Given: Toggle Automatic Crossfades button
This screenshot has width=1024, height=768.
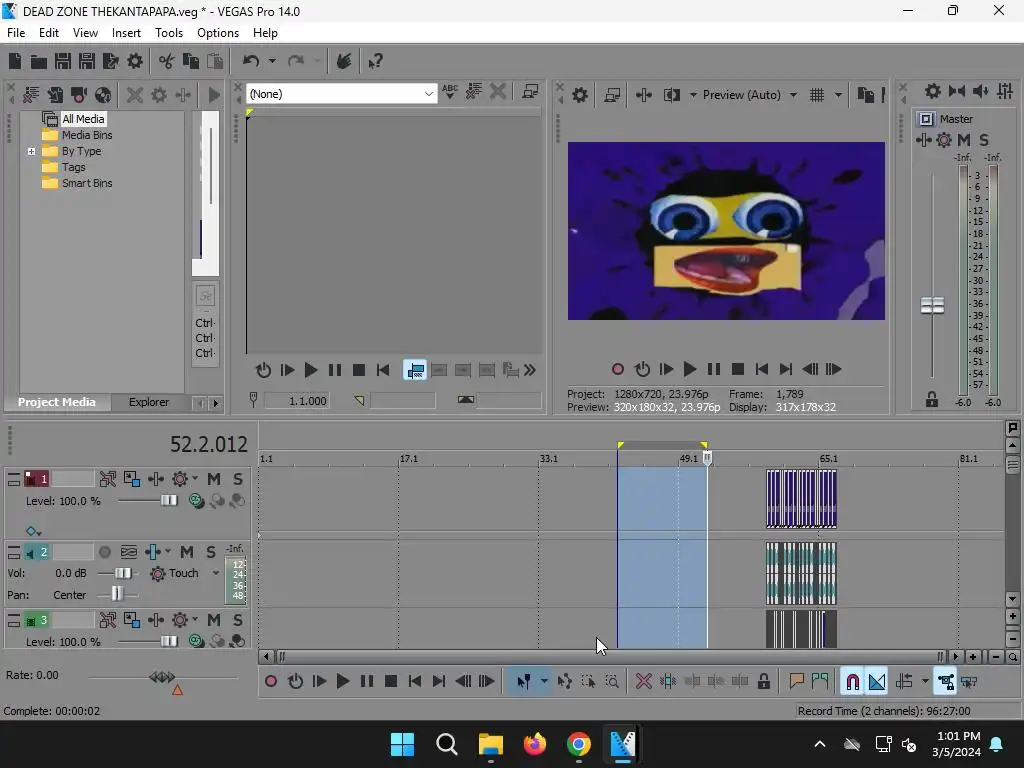Looking at the screenshot, I should tap(876, 682).
